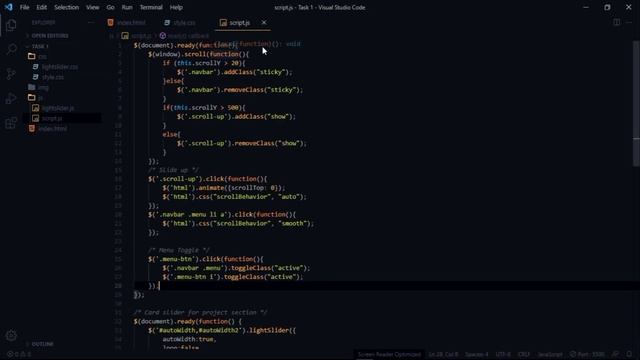Change the UTF-8 encoding
The height and width of the screenshot is (360, 640).
point(503,354)
